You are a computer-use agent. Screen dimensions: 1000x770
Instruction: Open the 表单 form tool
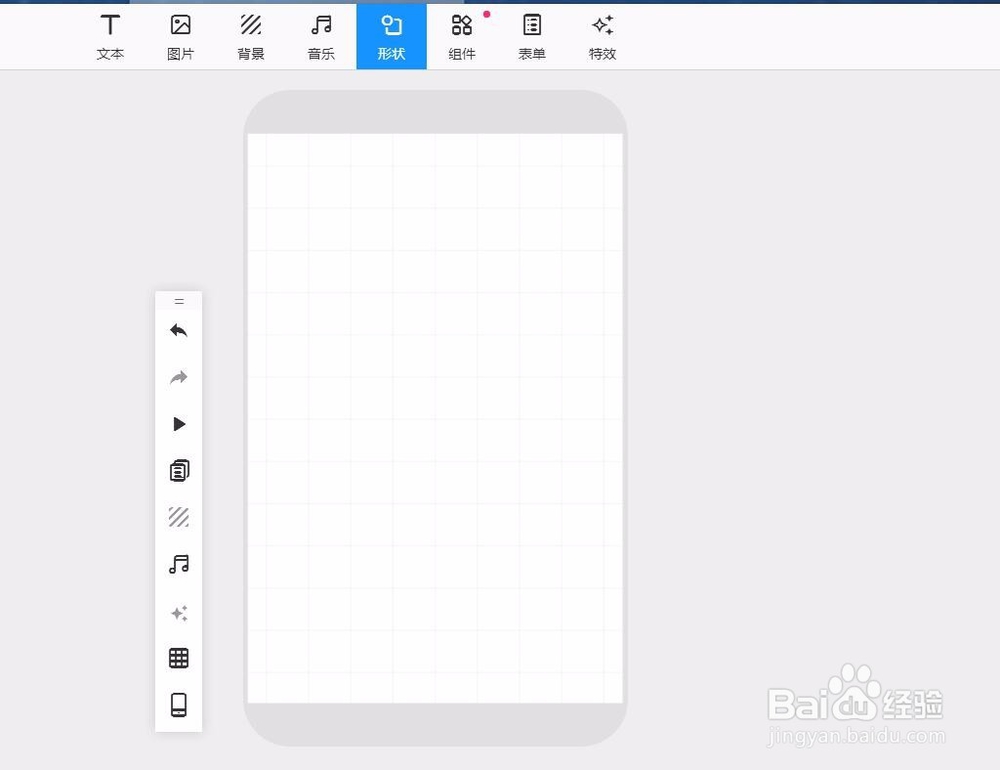532,37
